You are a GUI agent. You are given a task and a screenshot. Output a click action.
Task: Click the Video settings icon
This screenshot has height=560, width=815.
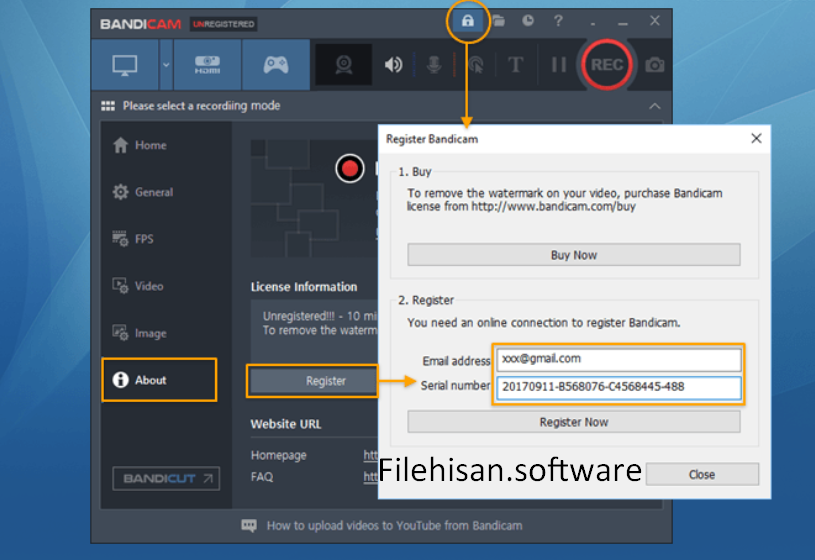click(121, 286)
